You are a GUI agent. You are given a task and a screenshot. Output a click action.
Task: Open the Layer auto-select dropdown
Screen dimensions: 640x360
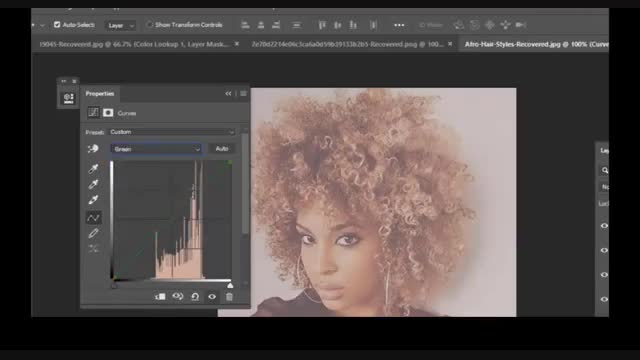coord(120,25)
